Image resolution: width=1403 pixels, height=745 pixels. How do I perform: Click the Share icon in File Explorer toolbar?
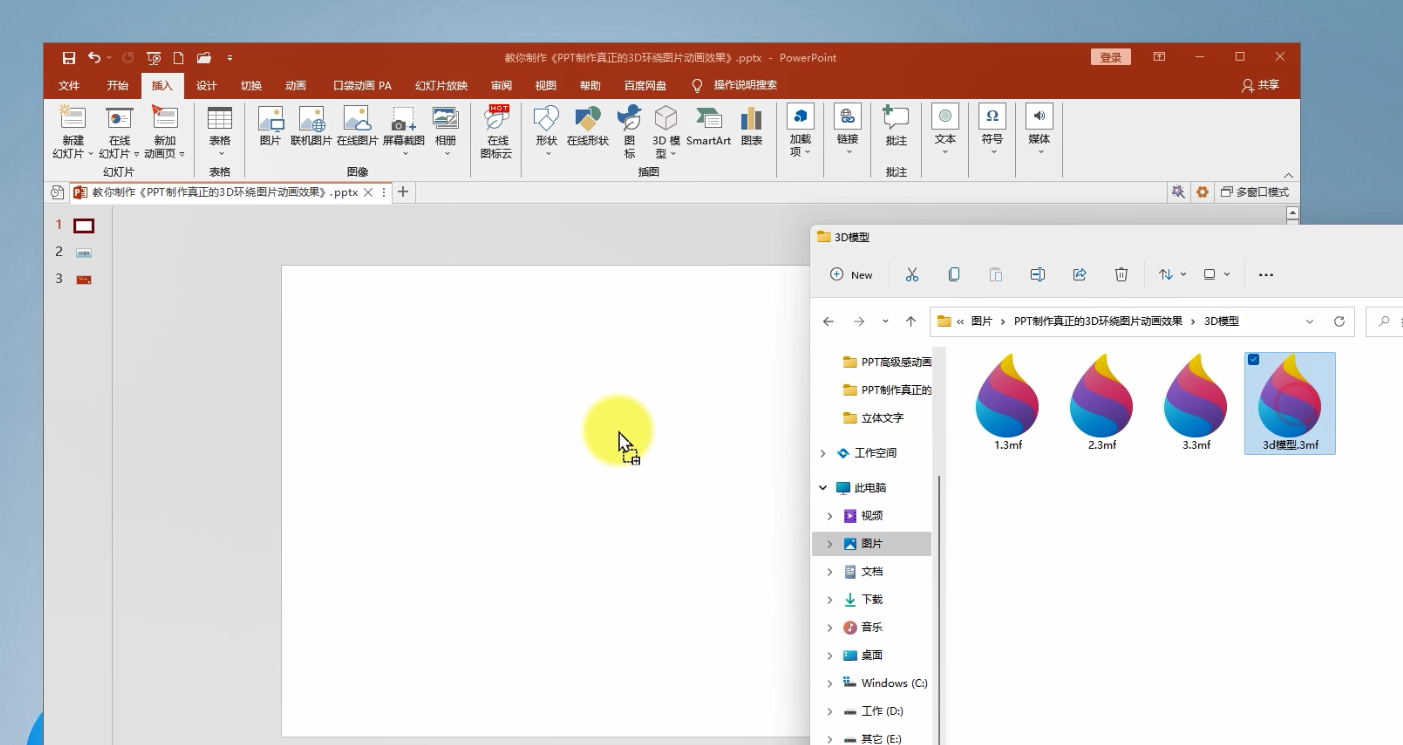pyautogui.click(x=1080, y=275)
